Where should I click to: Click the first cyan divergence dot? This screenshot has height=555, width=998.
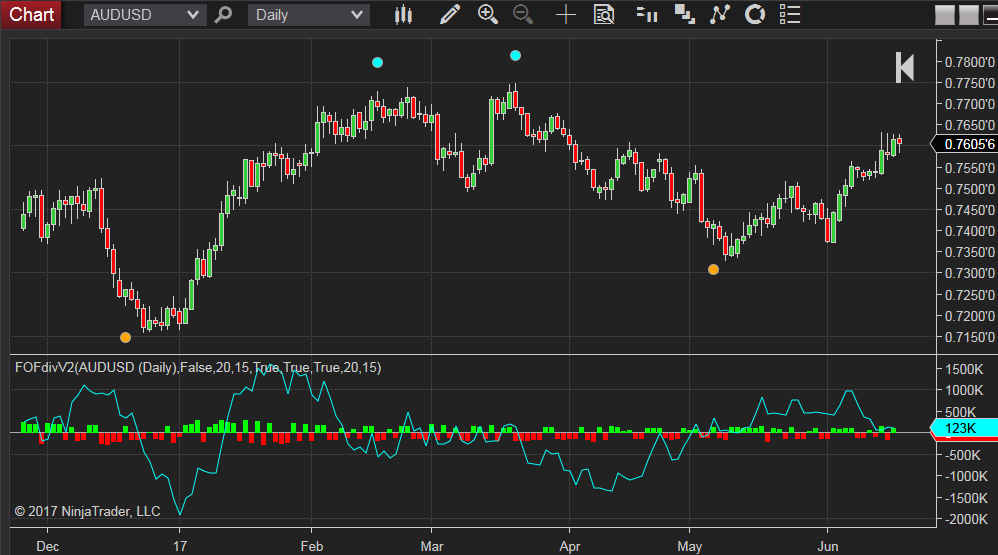coord(377,62)
